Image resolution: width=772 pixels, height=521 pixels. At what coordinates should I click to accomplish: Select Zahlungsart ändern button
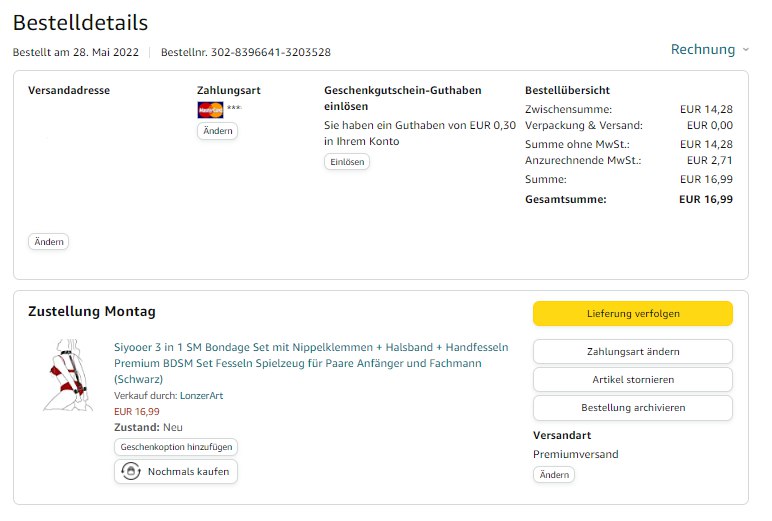pos(632,352)
